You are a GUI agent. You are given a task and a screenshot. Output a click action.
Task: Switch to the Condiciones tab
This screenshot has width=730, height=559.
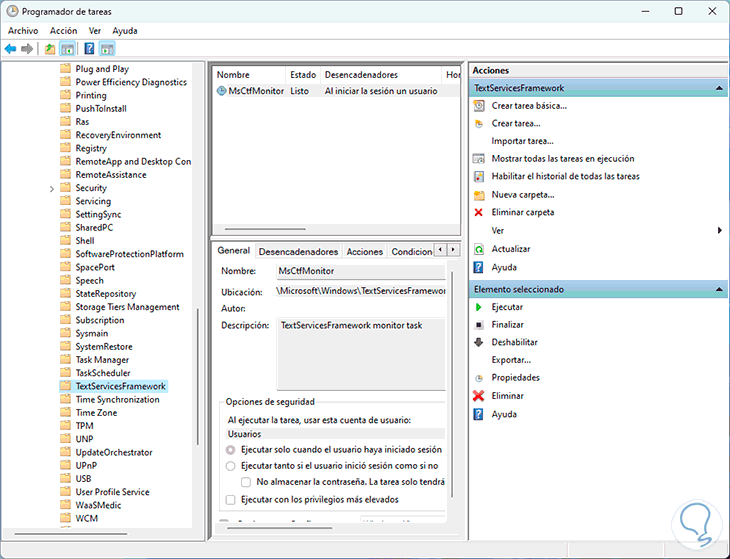[411, 252]
